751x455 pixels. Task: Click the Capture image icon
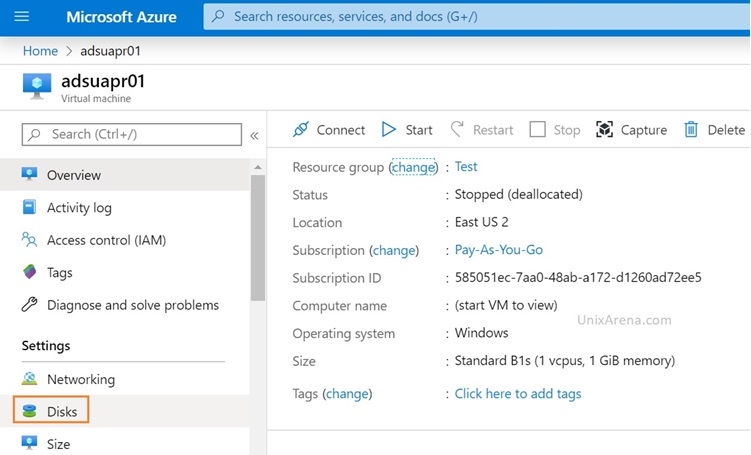(x=604, y=129)
